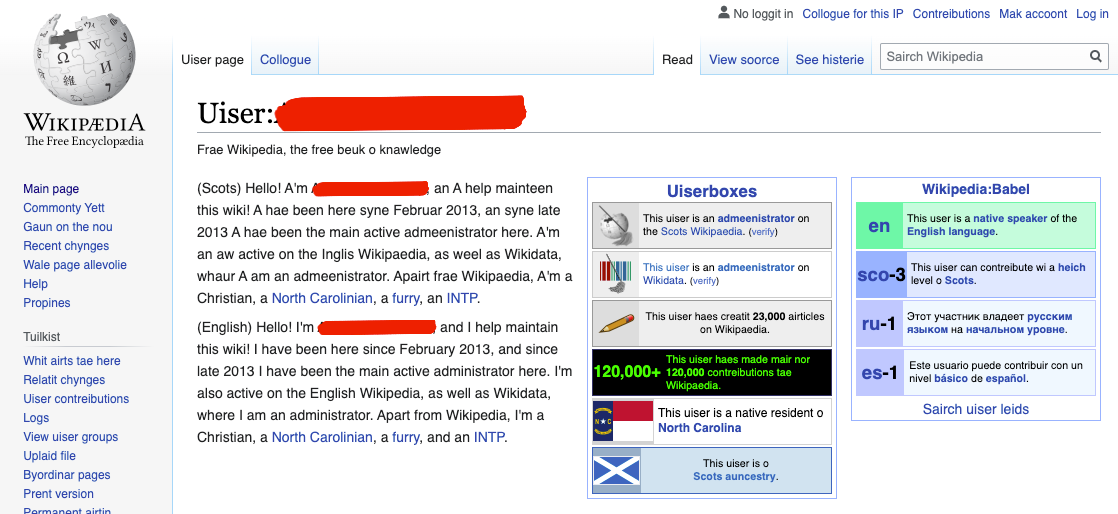The width and height of the screenshot is (1118, 514).
Task: Click INTP link in Scots paragraph
Action: click(463, 298)
